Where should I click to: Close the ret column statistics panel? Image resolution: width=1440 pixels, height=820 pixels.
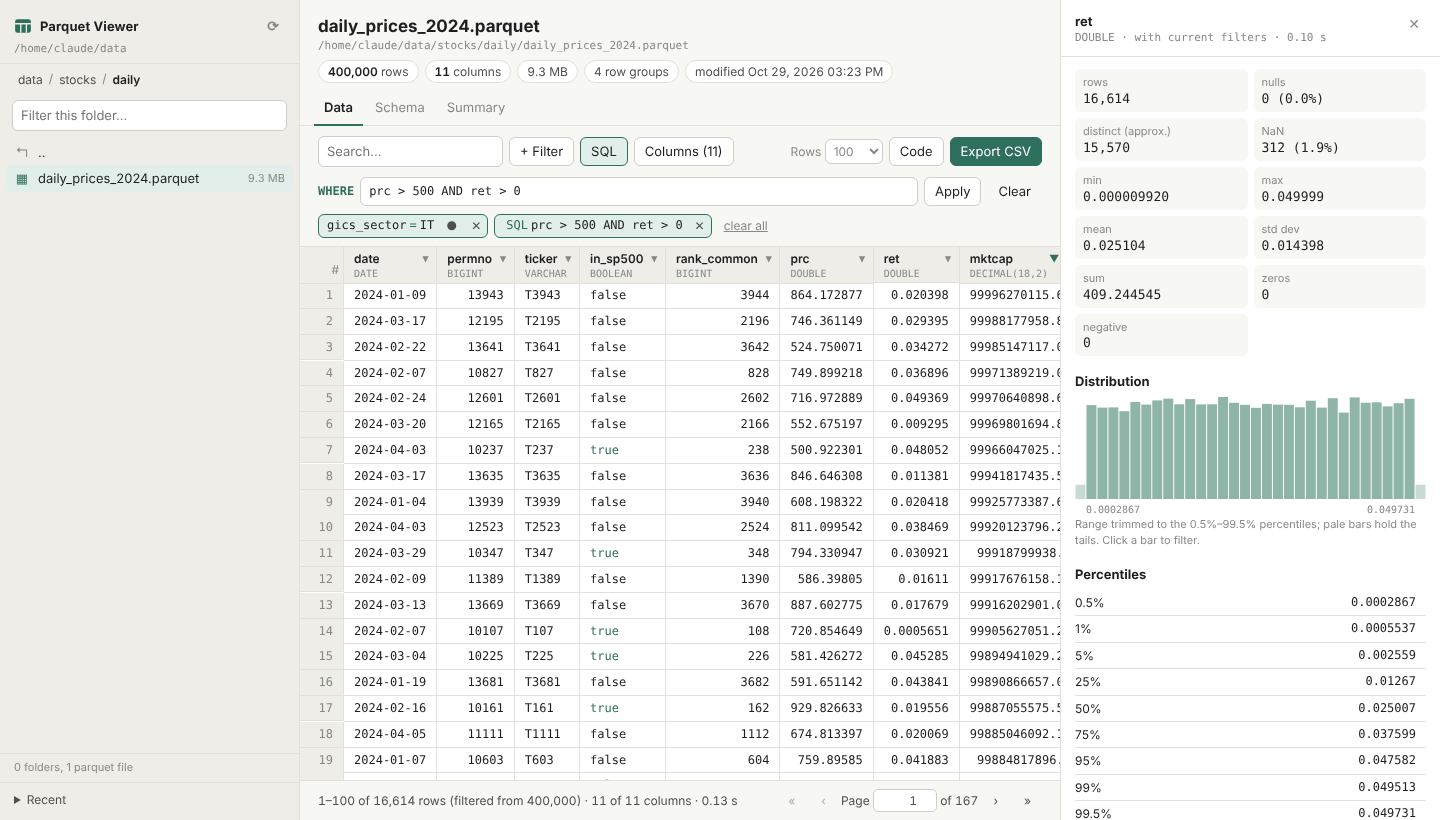point(1414,24)
